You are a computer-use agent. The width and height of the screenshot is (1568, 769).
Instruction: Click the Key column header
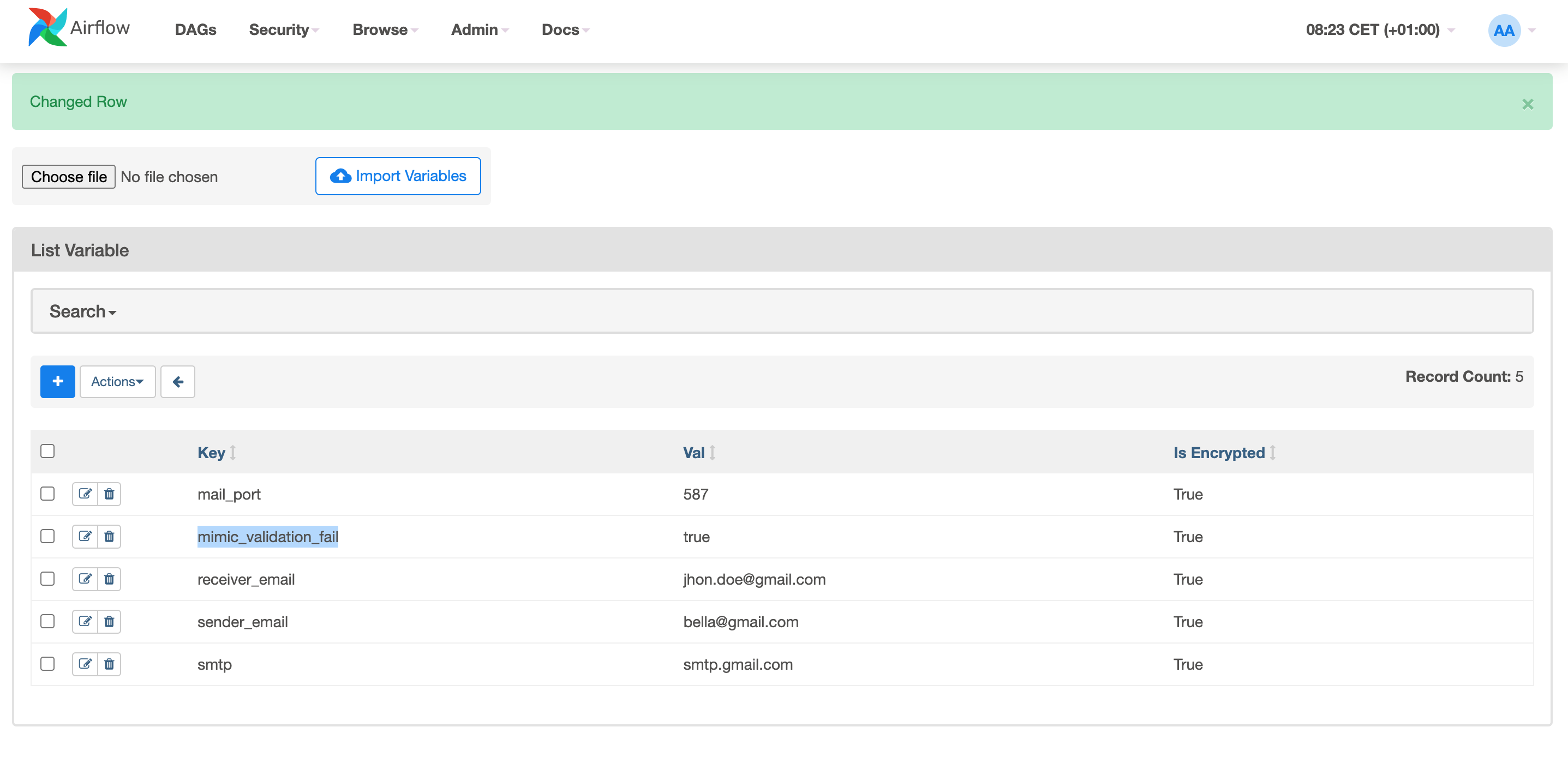pos(211,453)
